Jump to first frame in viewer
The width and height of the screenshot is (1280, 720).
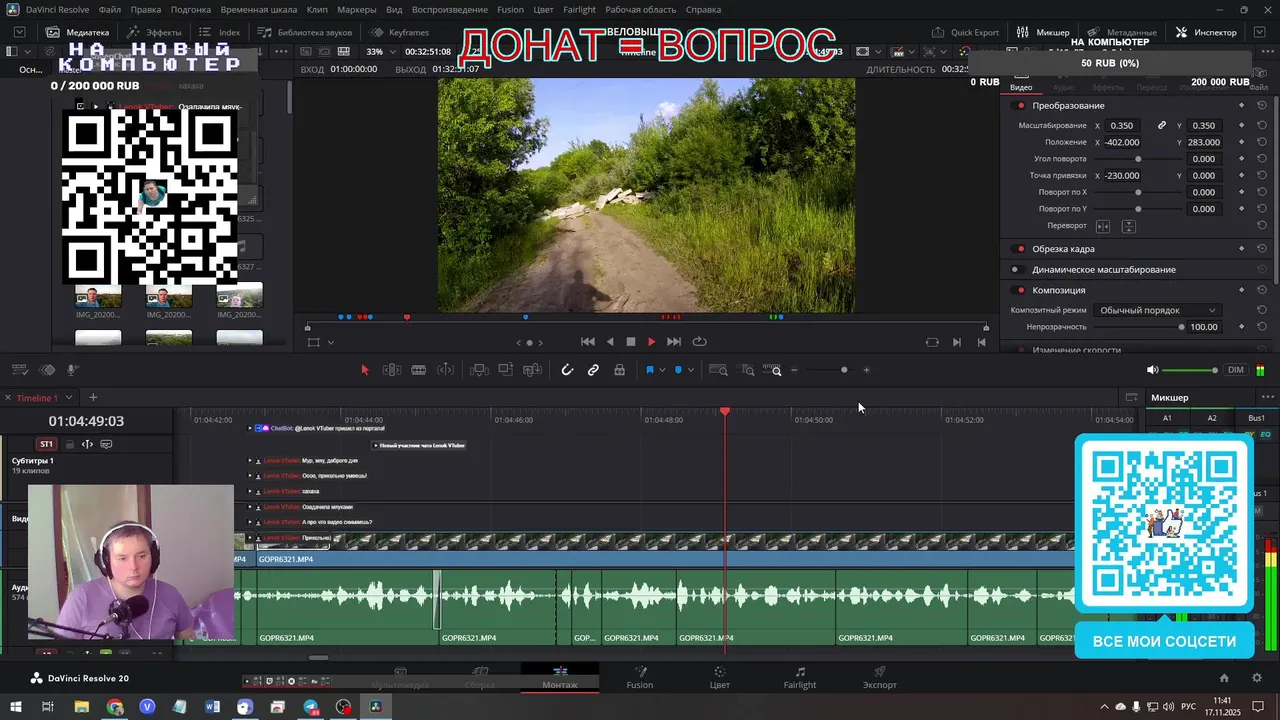pos(588,342)
